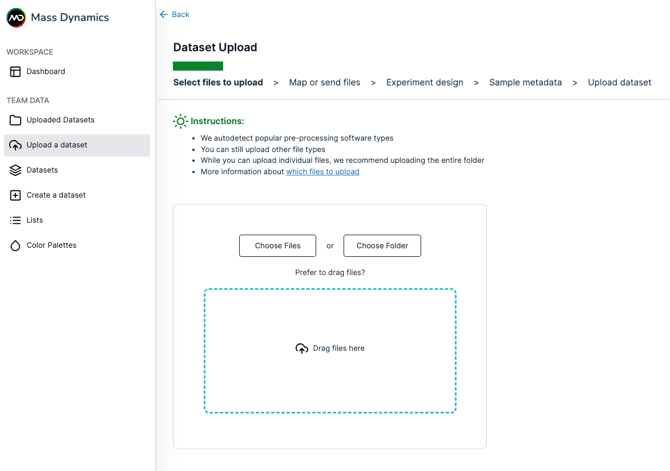The width and height of the screenshot is (670, 471).
Task: Select the Map or send files step
Action: click(x=324, y=83)
